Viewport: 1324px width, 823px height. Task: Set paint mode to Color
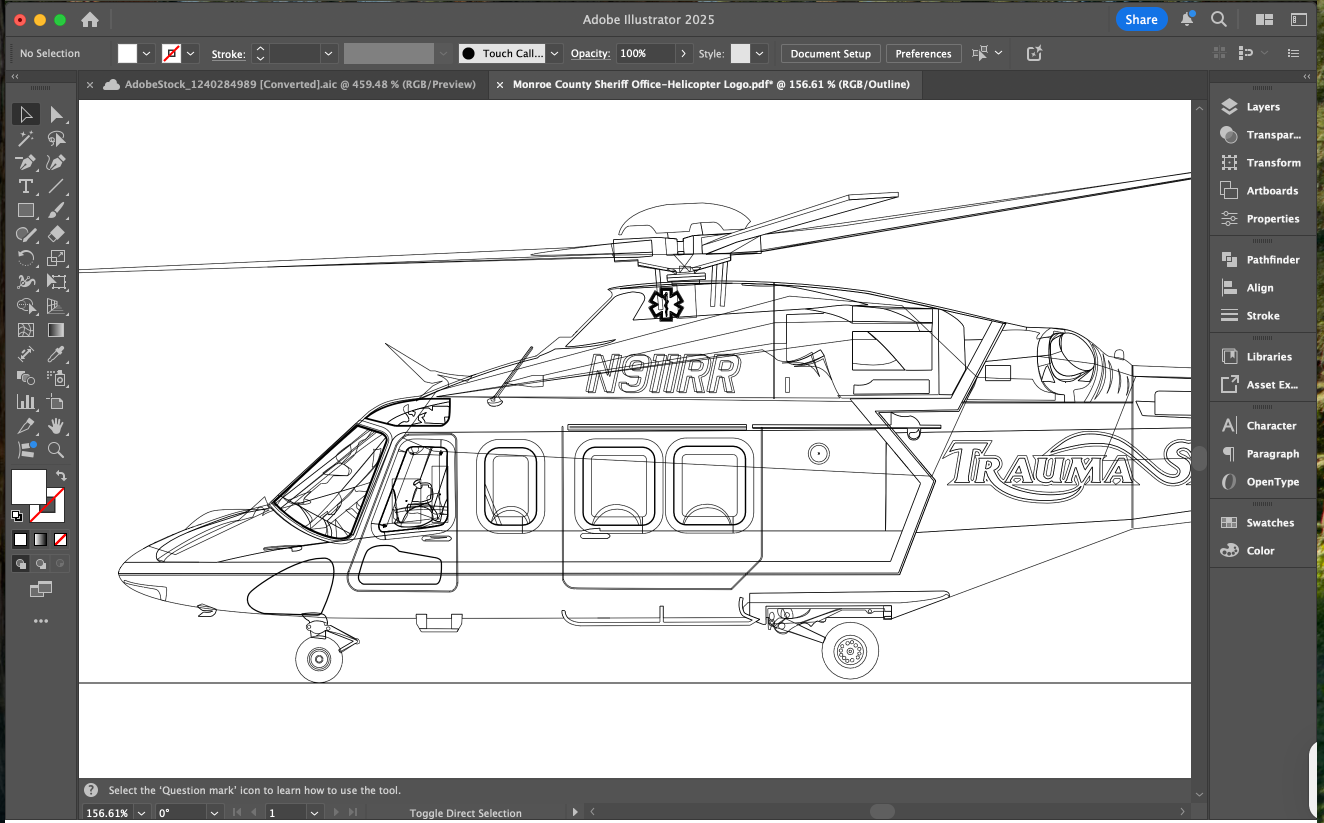point(20,540)
